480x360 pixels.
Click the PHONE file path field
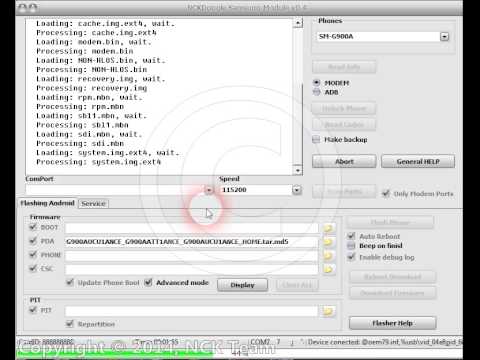pos(192,256)
